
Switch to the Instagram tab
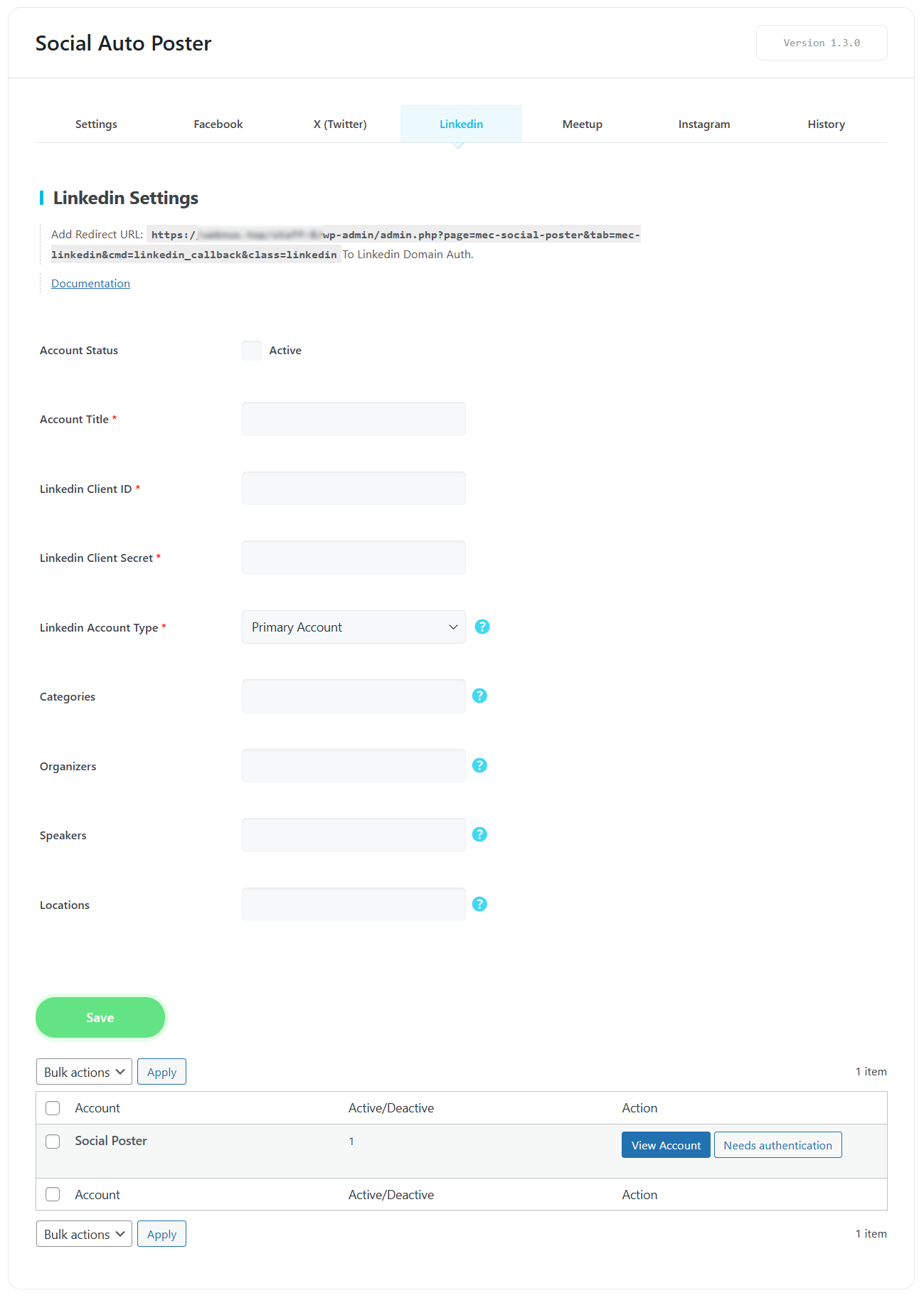coord(703,124)
